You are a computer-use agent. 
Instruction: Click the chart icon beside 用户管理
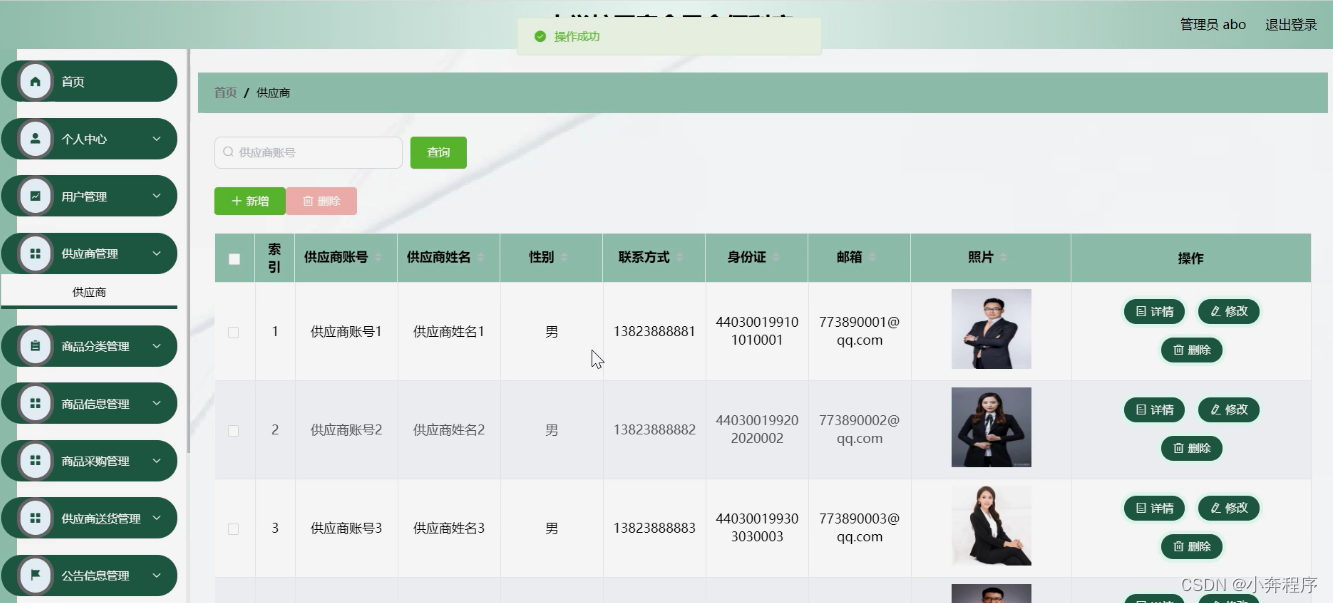36,196
